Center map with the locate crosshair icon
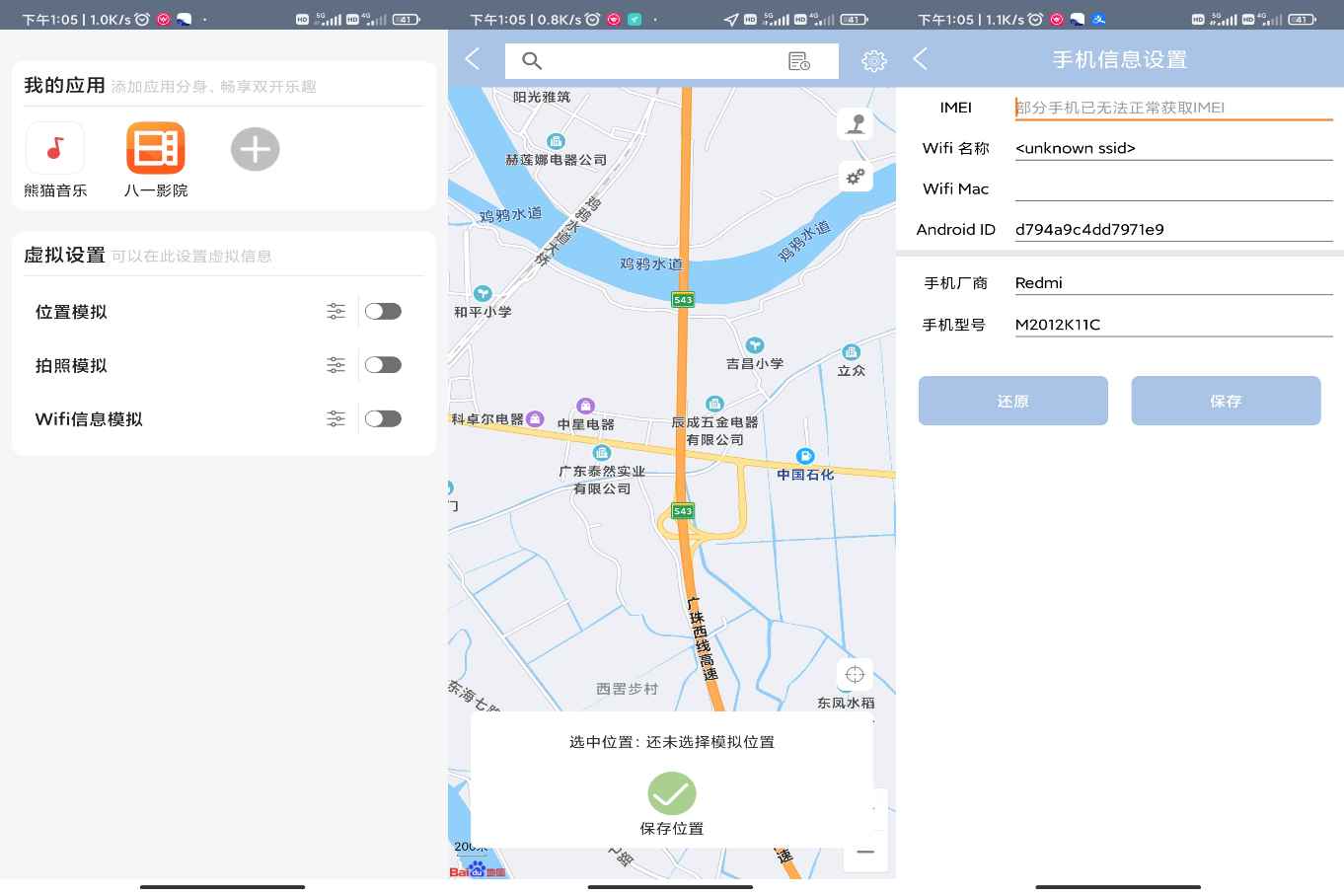1344x896 pixels. [x=855, y=675]
